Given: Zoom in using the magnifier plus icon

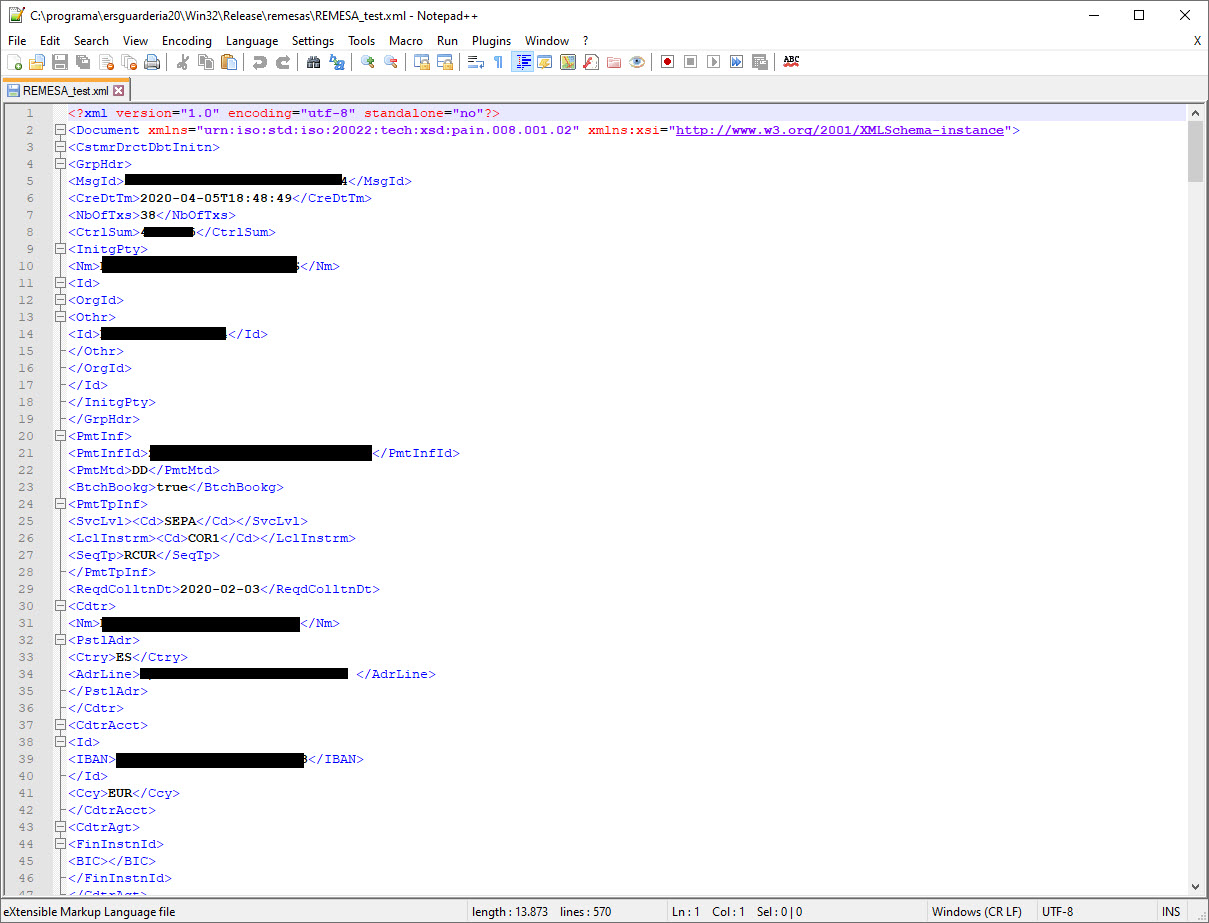Looking at the screenshot, I should [x=367, y=62].
